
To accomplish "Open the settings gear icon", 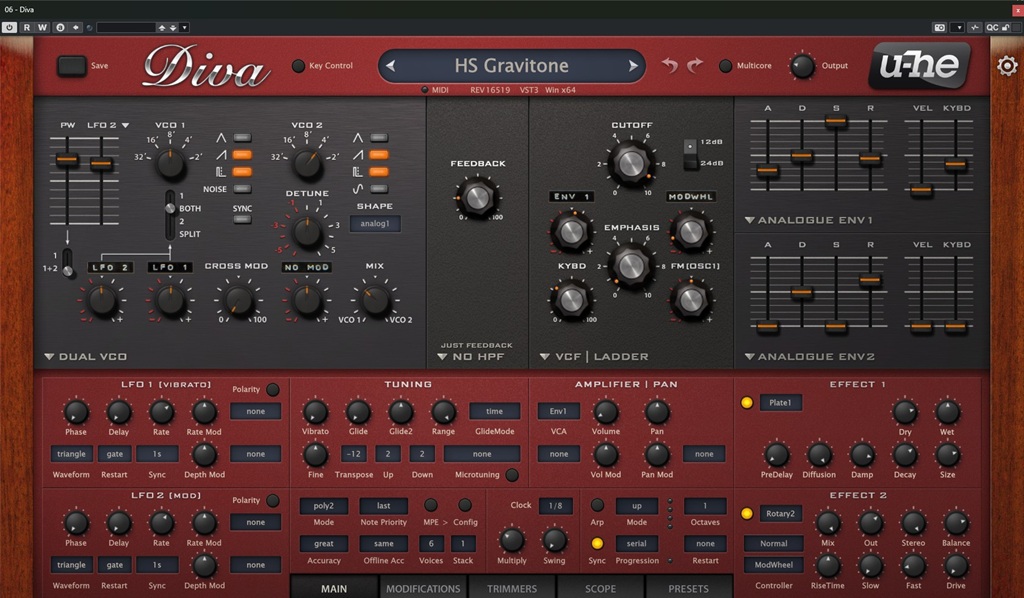I will [1007, 65].
